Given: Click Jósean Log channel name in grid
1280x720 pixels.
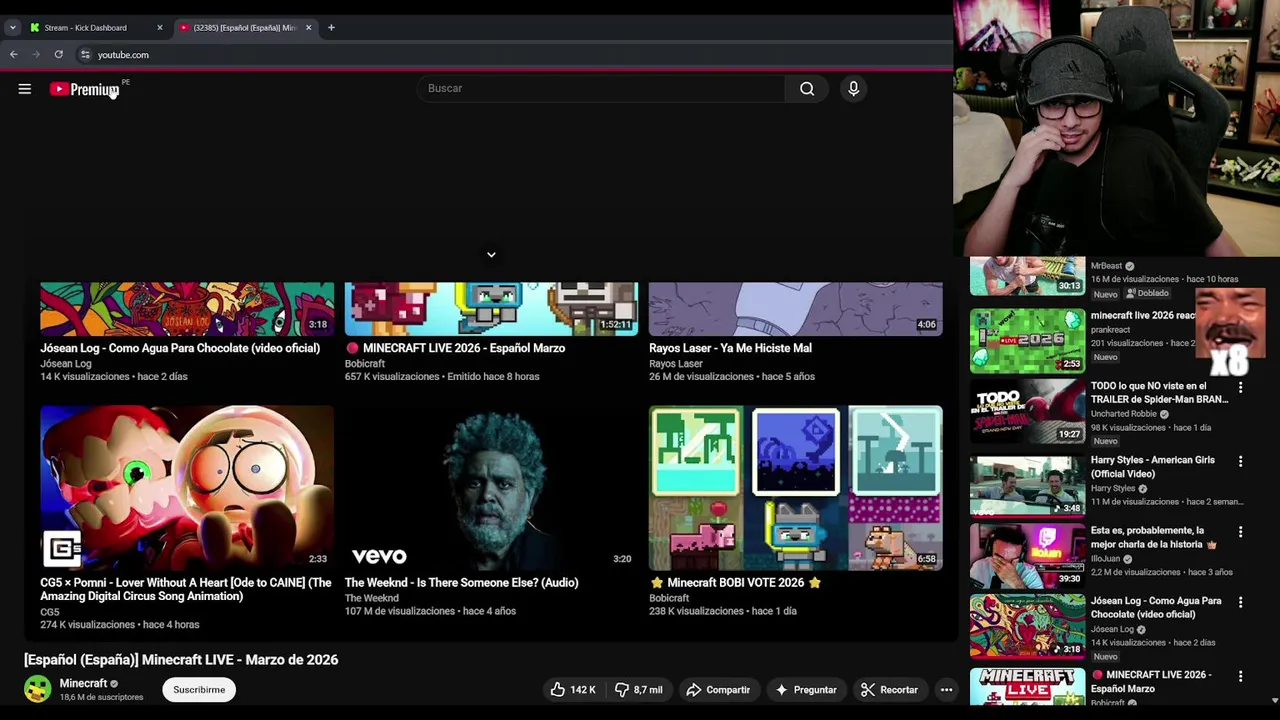Looking at the screenshot, I should click(x=66, y=364).
